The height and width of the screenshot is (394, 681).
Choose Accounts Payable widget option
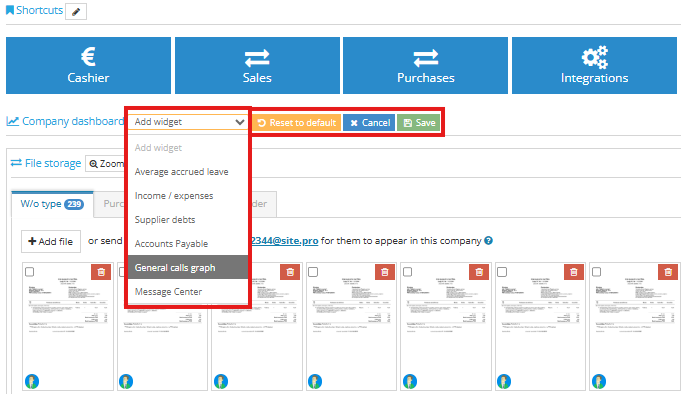point(188,243)
